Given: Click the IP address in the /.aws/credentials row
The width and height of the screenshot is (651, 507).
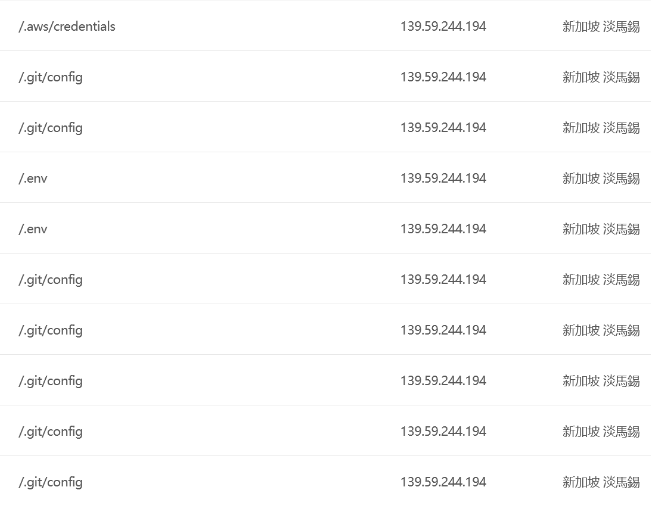Looking at the screenshot, I should (443, 27).
